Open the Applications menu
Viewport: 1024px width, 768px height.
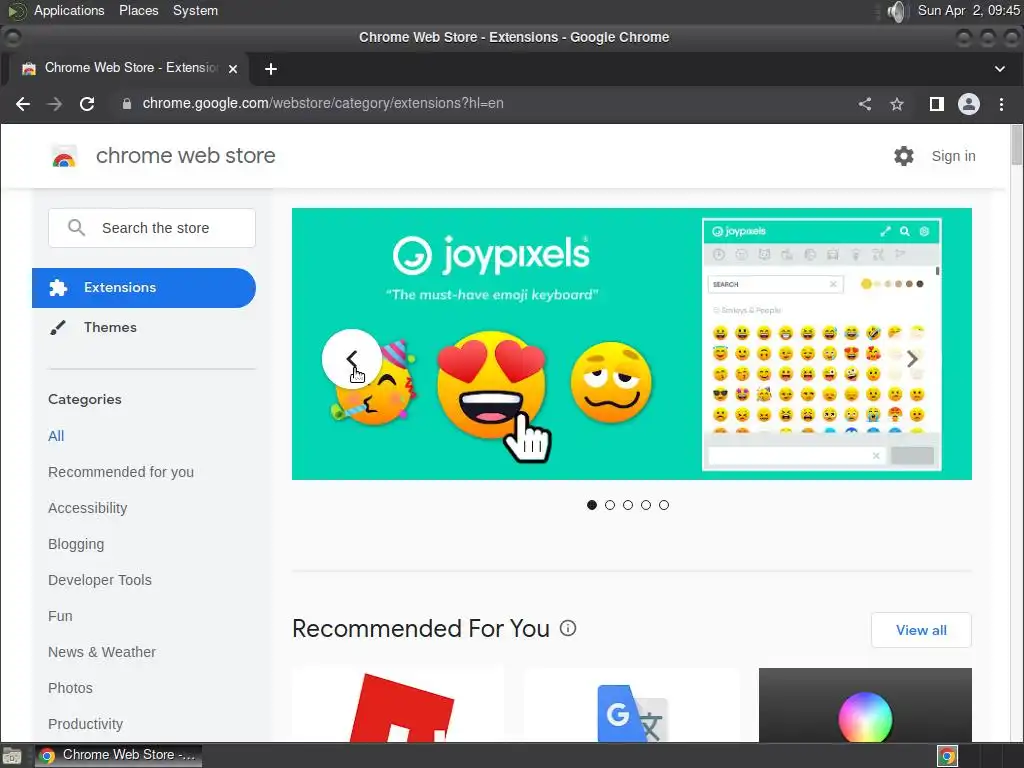[x=69, y=10]
